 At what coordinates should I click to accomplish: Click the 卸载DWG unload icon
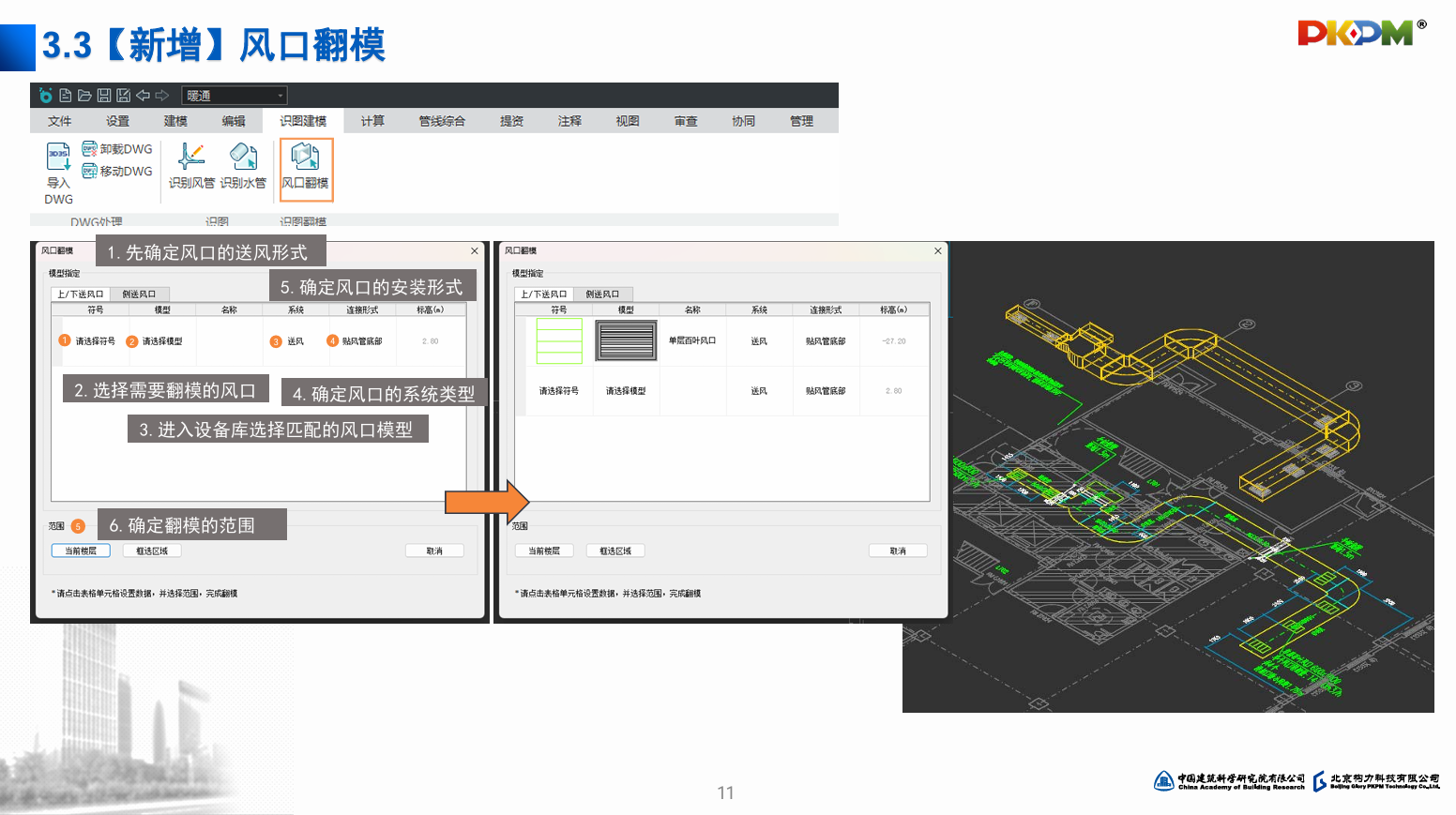click(x=117, y=148)
